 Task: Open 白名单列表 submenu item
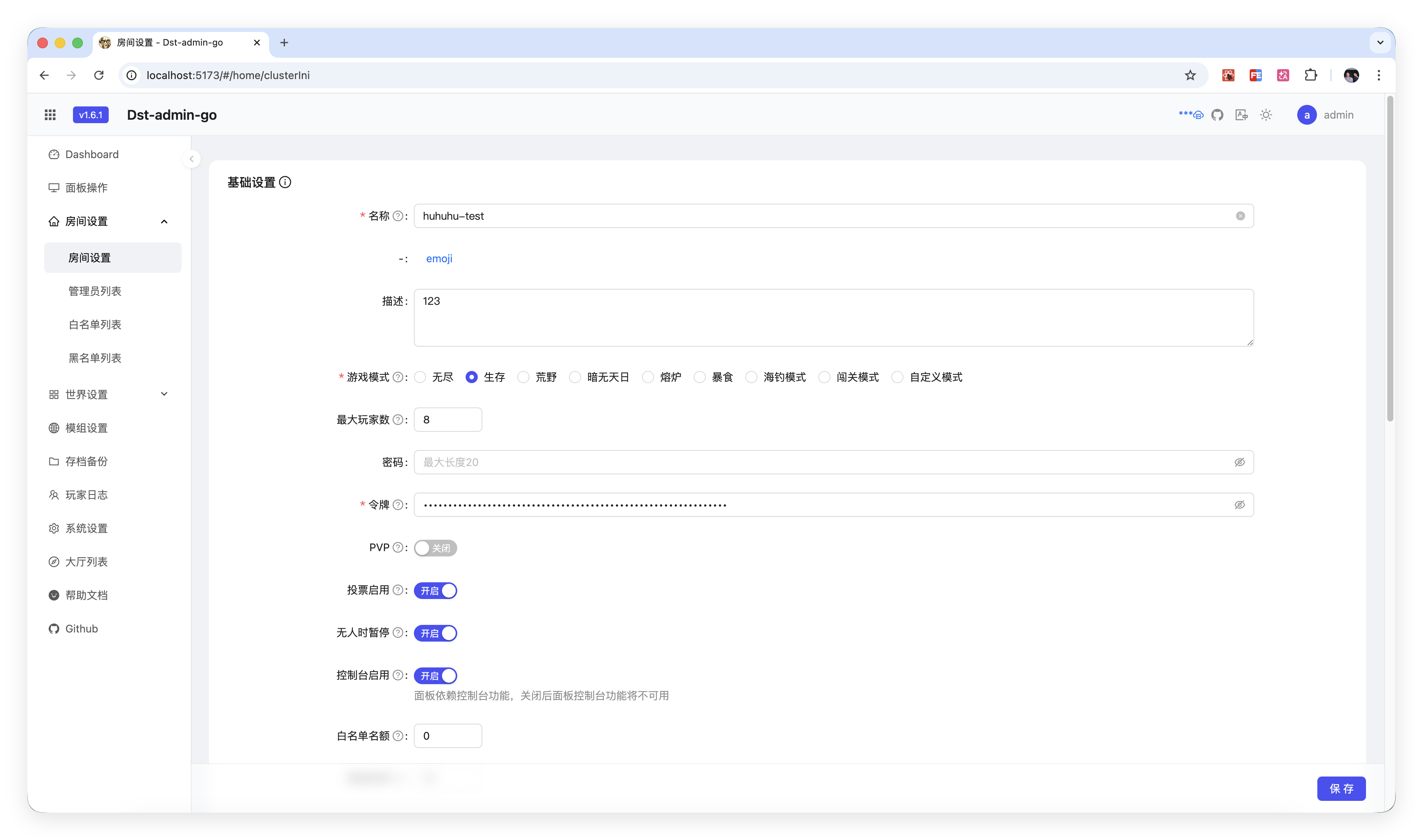coord(113,325)
